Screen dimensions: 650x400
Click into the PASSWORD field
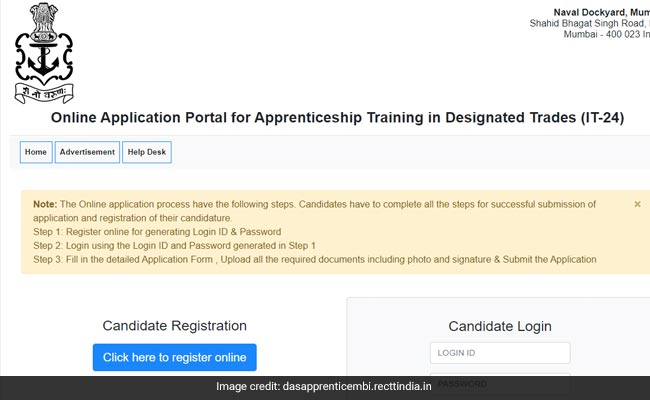coord(500,382)
